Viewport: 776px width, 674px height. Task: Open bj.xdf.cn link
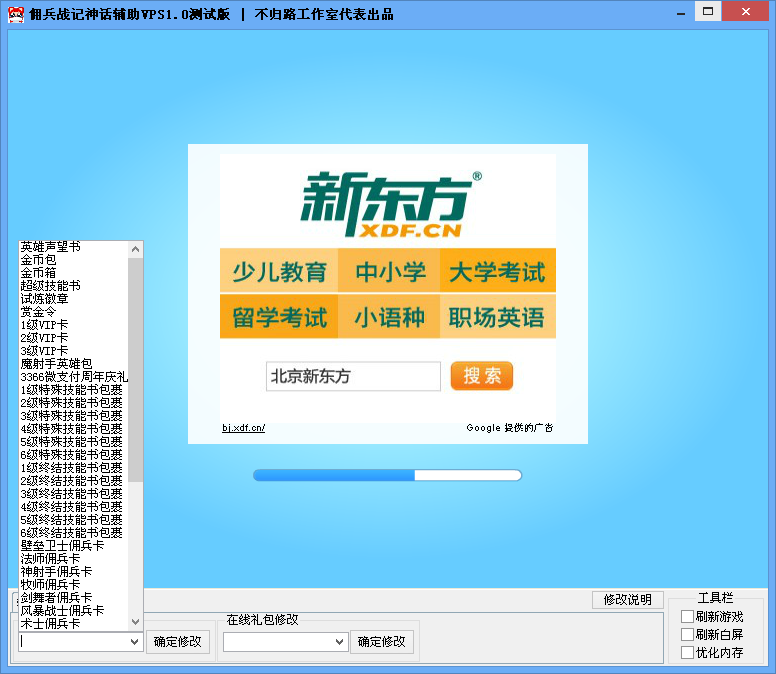[243, 428]
